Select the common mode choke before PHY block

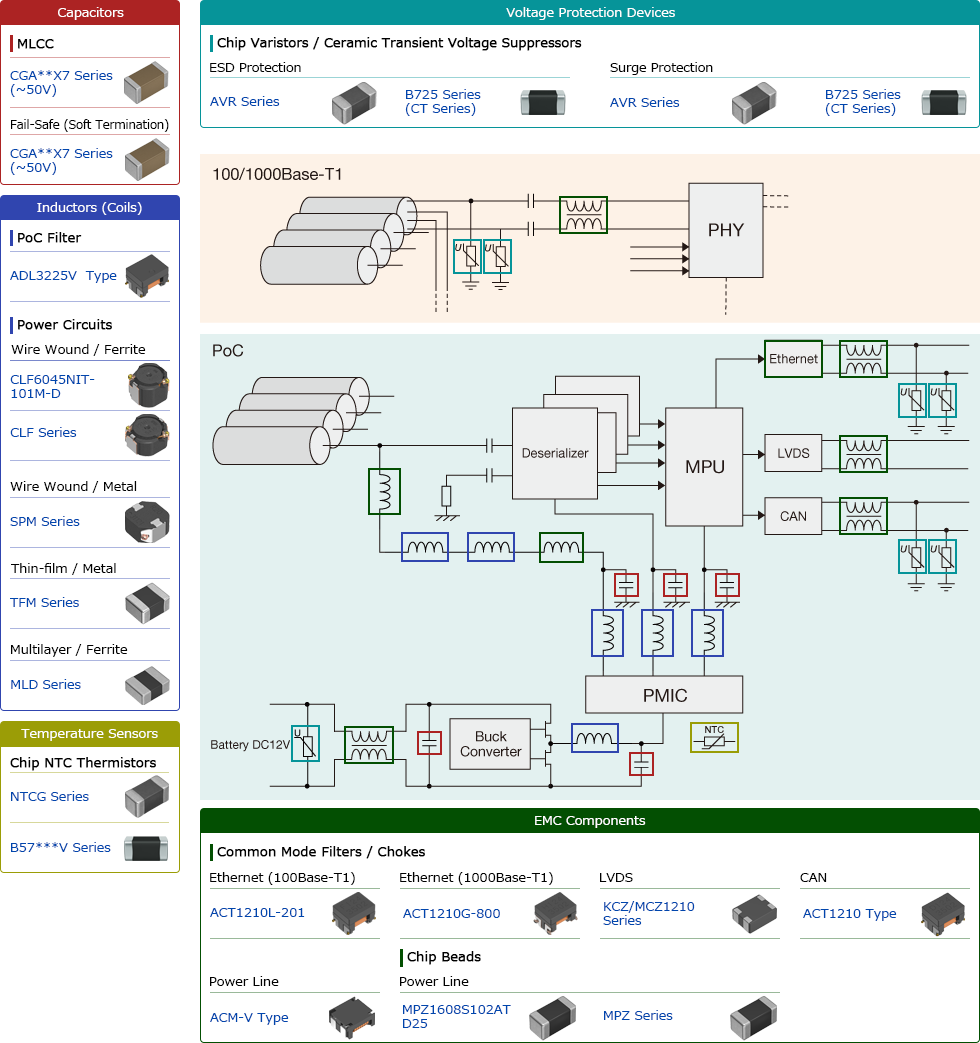[x=584, y=214]
